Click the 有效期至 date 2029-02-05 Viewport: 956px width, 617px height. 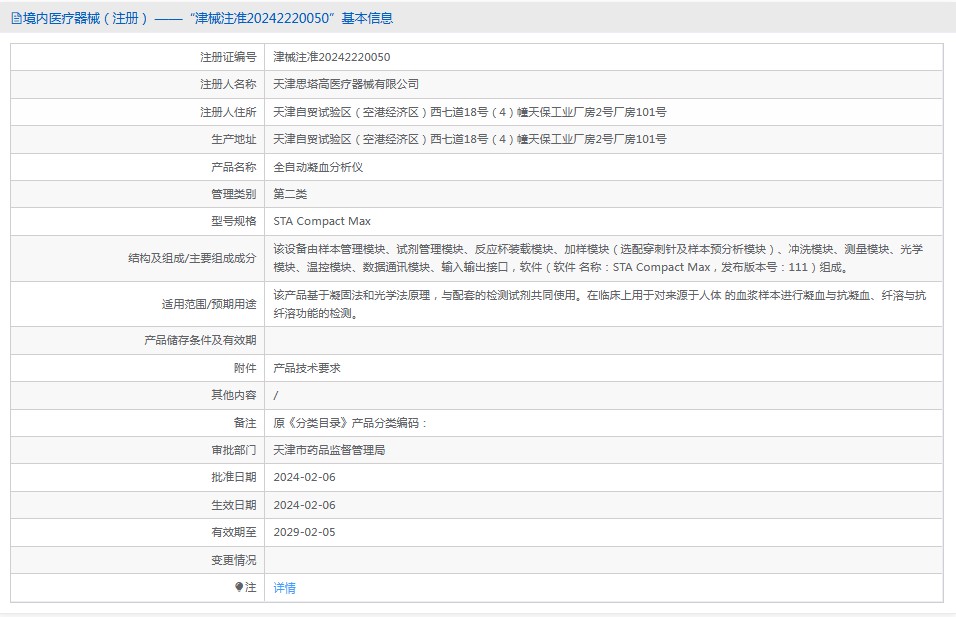point(304,532)
